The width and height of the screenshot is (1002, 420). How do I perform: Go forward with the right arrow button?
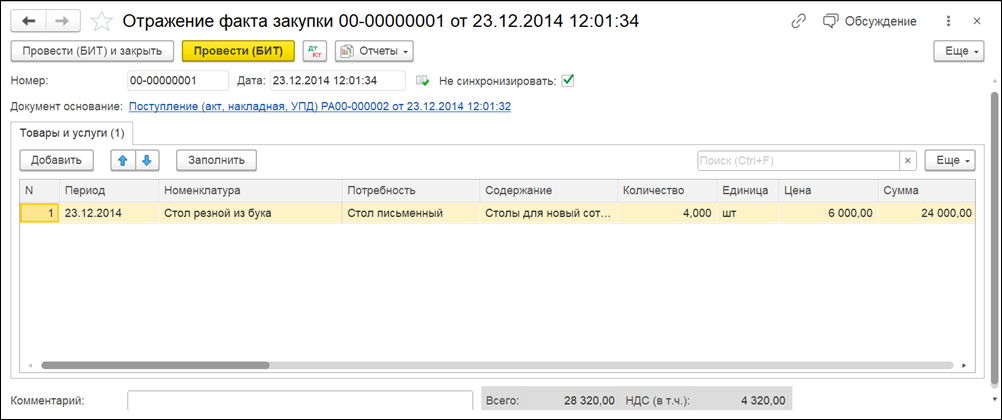[63, 21]
